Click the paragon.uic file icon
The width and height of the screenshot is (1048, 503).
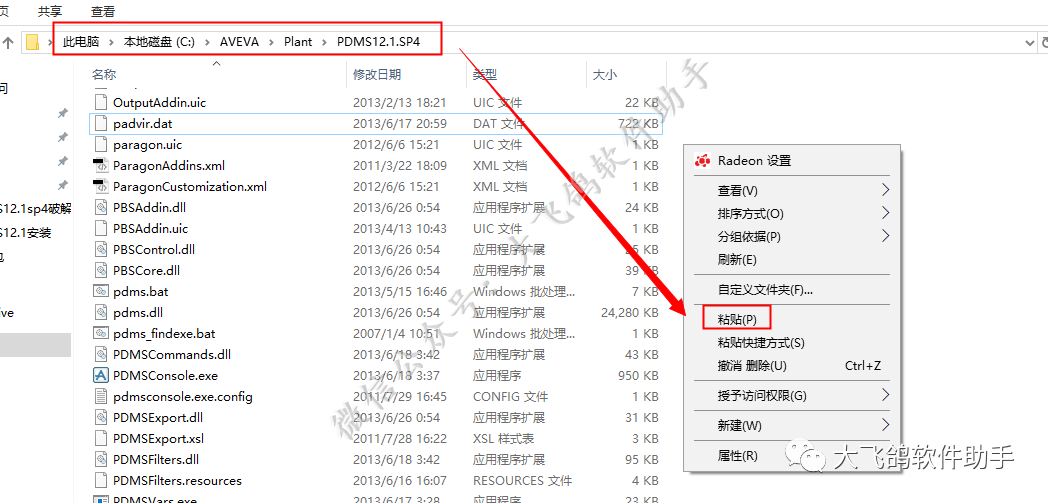point(100,144)
